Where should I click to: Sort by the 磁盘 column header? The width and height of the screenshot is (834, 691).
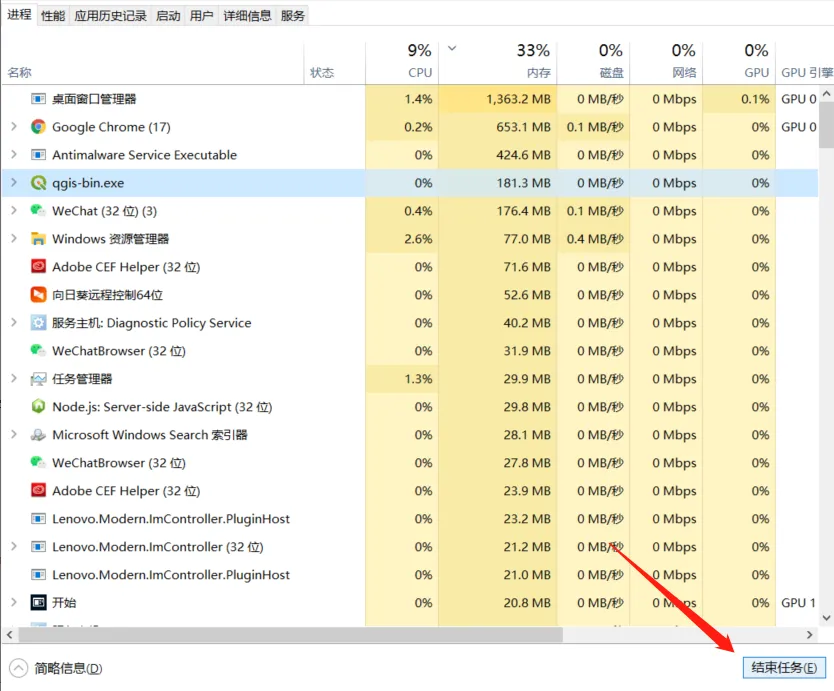pos(594,63)
